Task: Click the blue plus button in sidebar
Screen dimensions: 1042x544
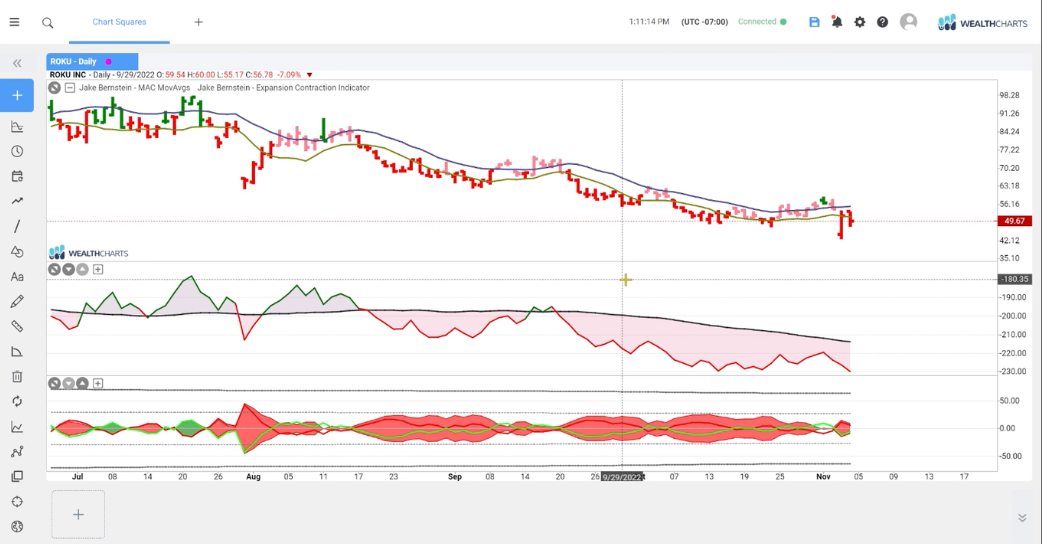Action: click(17, 96)
